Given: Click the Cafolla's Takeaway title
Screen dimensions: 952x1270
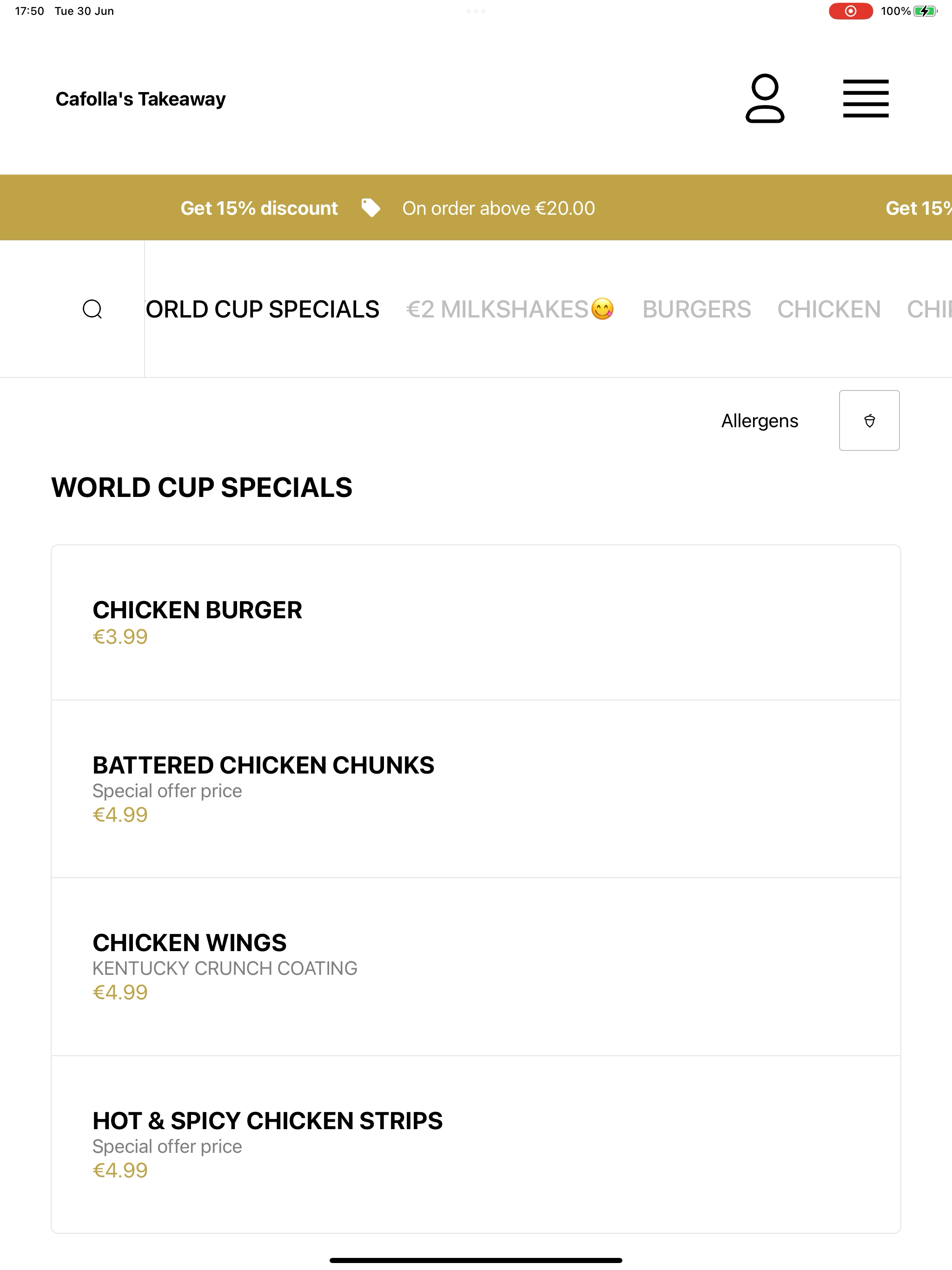Looking at the screenshot, I should [x=141, y=99].
